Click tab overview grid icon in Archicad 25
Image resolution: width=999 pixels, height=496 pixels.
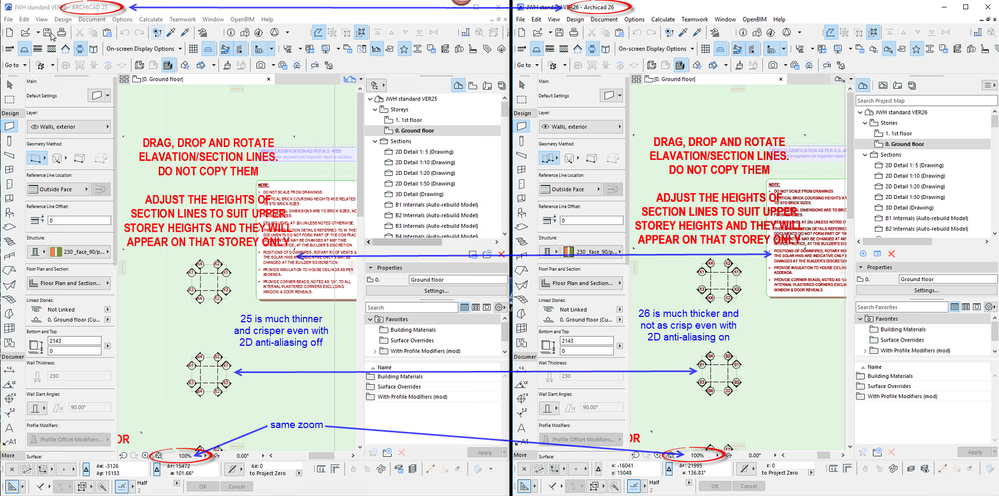(124, 79)
